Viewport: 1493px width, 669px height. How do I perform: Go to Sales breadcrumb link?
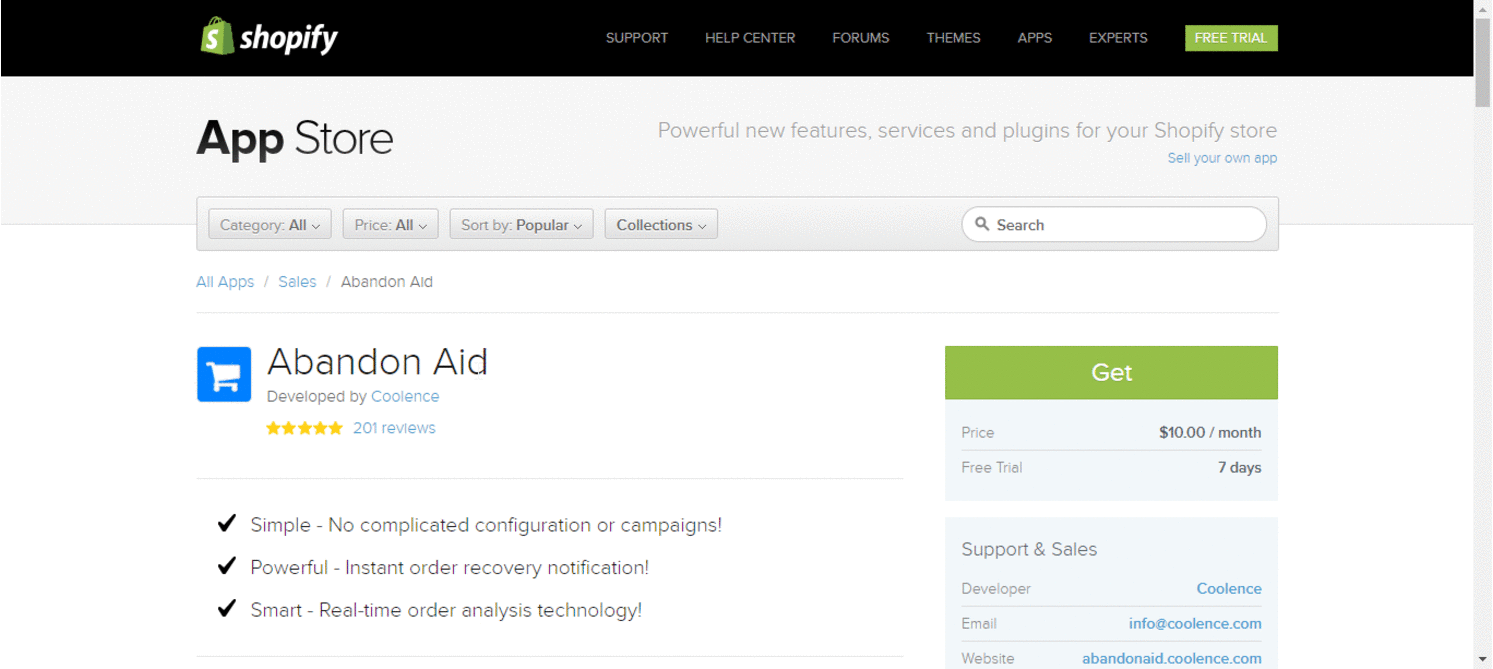point(297,282)
